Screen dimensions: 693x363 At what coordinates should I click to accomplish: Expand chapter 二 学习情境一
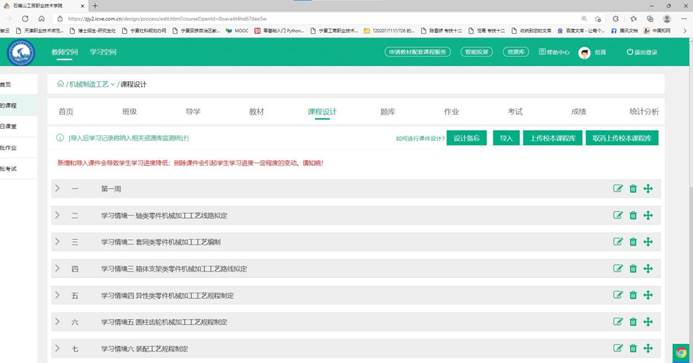point(57,215)
